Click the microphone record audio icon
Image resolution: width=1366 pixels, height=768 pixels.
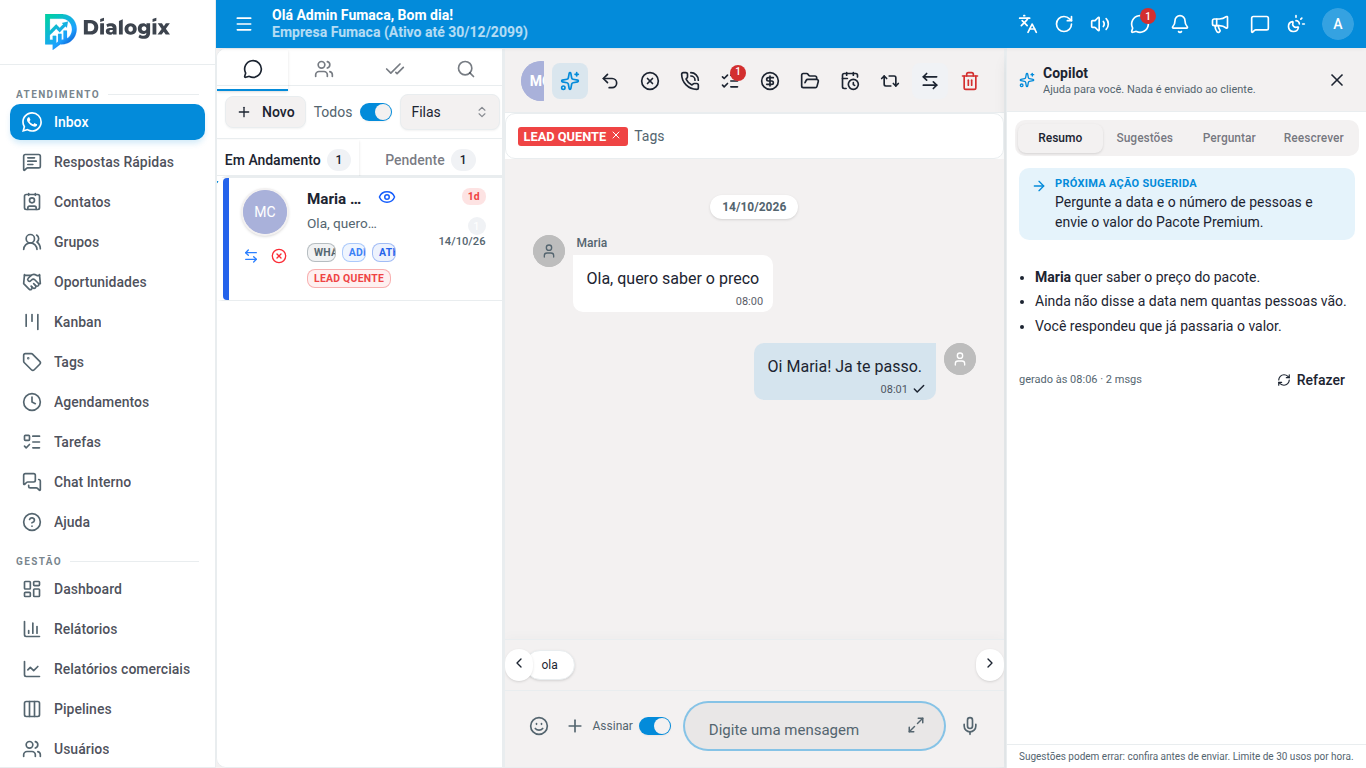coord(970,726)
